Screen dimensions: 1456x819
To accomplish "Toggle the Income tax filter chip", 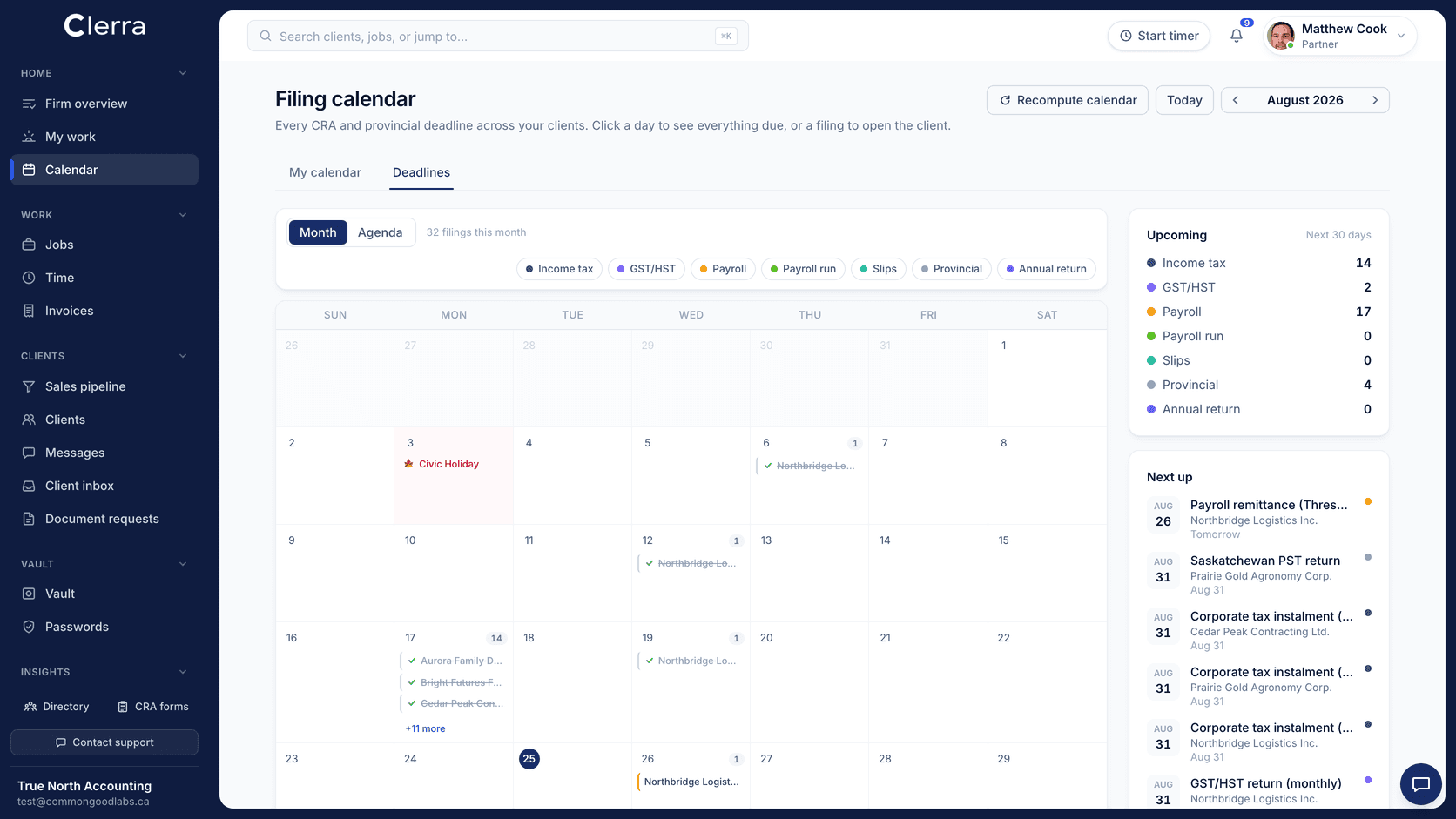I will [x=559, y=269].
